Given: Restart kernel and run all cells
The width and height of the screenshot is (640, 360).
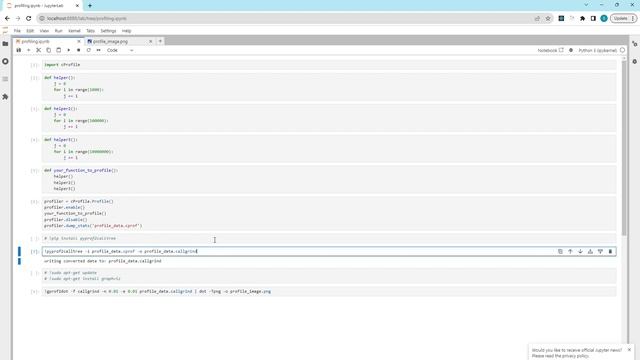Looking at the screenshot, I should pyautogui.click(x=99, y=50).
